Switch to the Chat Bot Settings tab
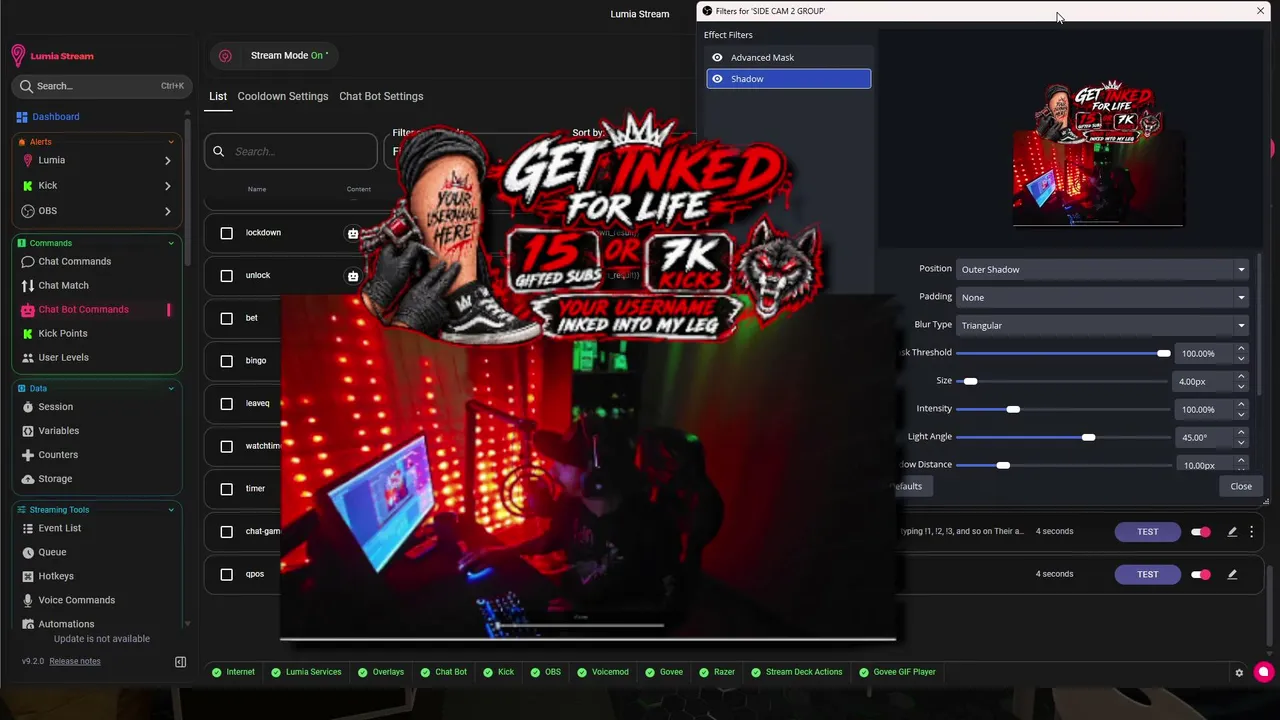This screenshot has width=1280, height=720. coord(381,97)
